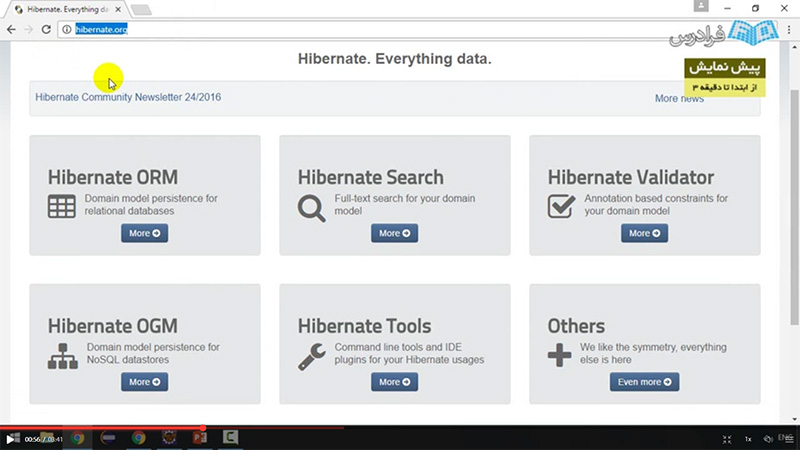The image size is (800, 450).
Task: Open fullscreen mode for the video
Action: tap(727, 439)
